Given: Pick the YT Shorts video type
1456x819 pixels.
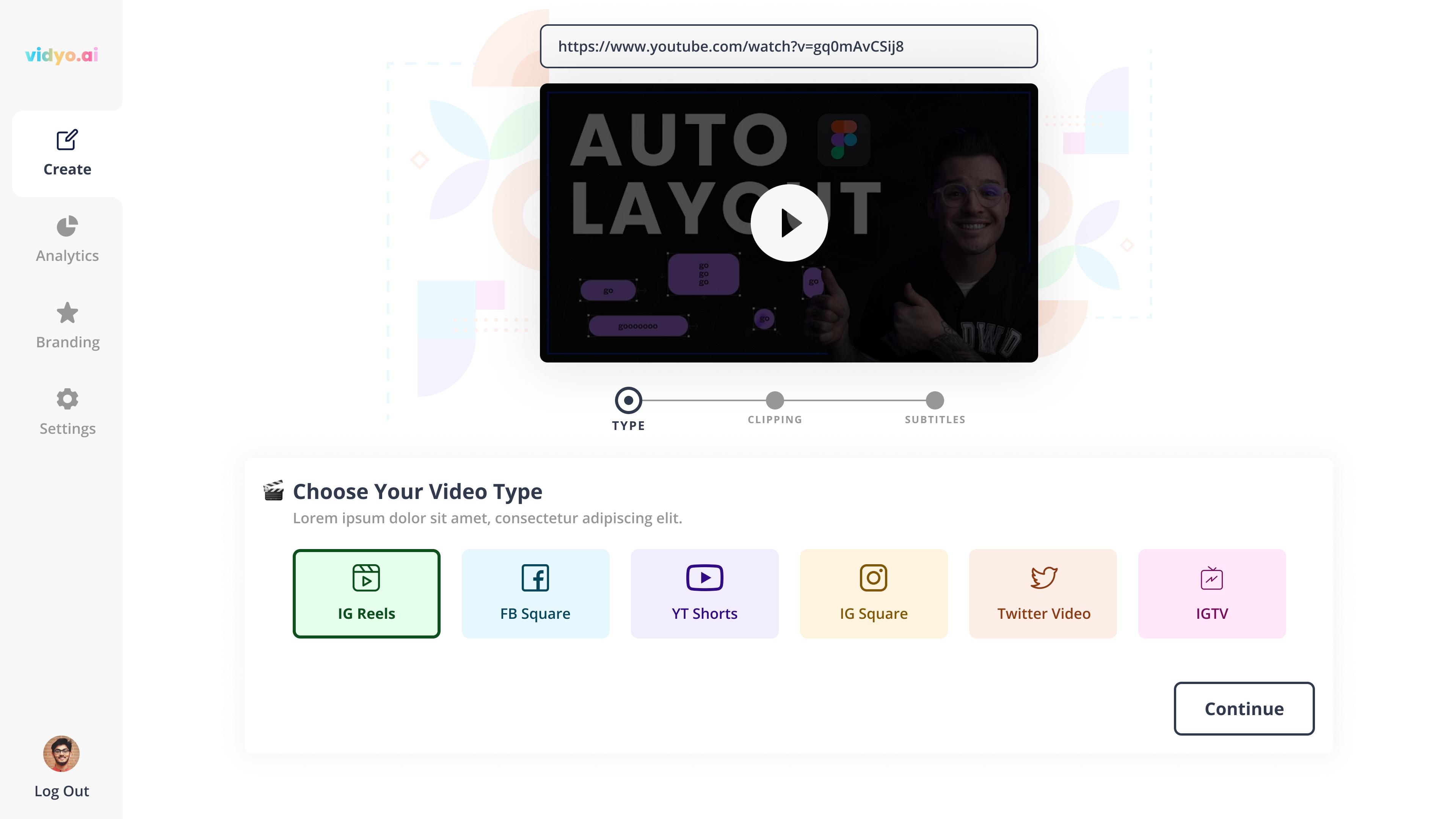Looking at the screenshot, I should click(x=704, y=593).
